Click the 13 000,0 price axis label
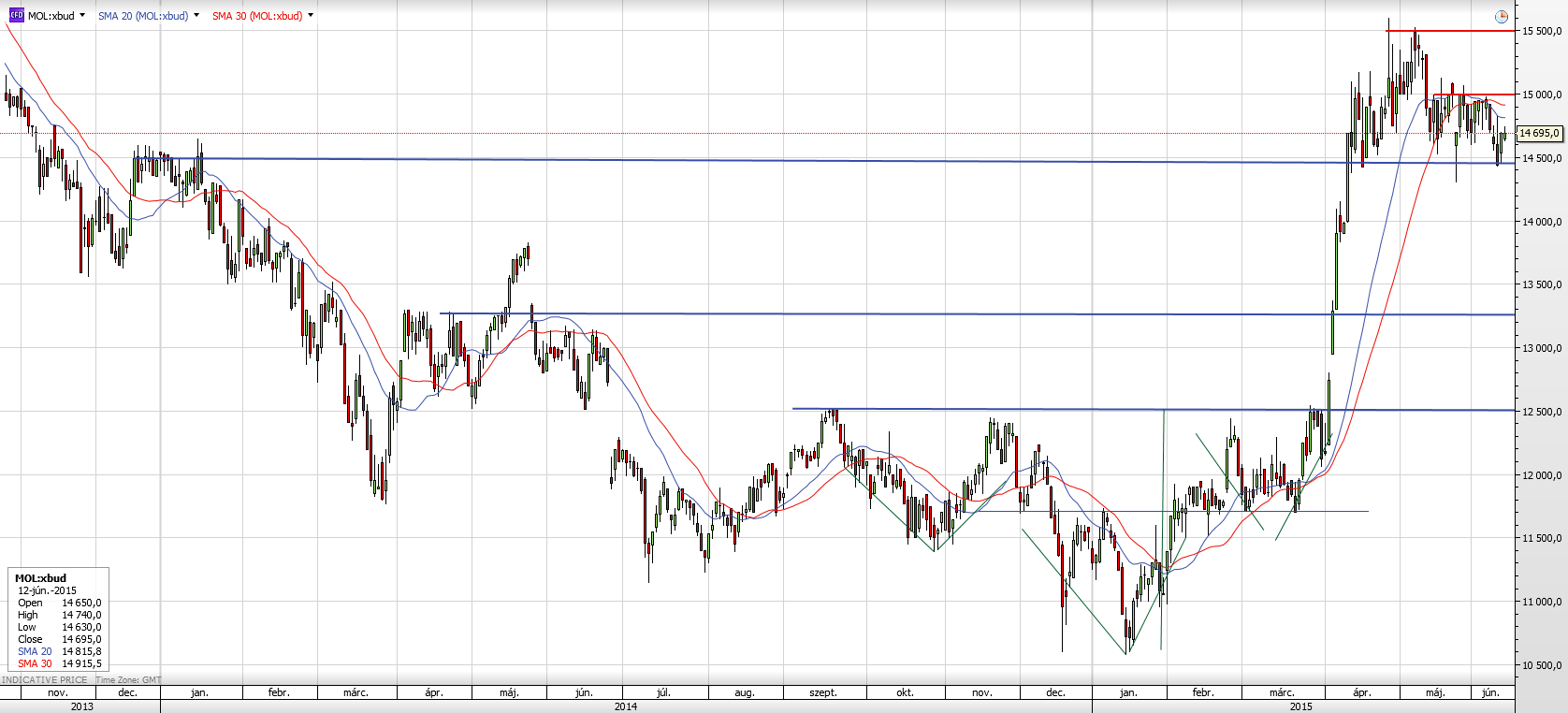Image resolution: width=1568 pixels, height=713 pixels. tap(1542, 348)
